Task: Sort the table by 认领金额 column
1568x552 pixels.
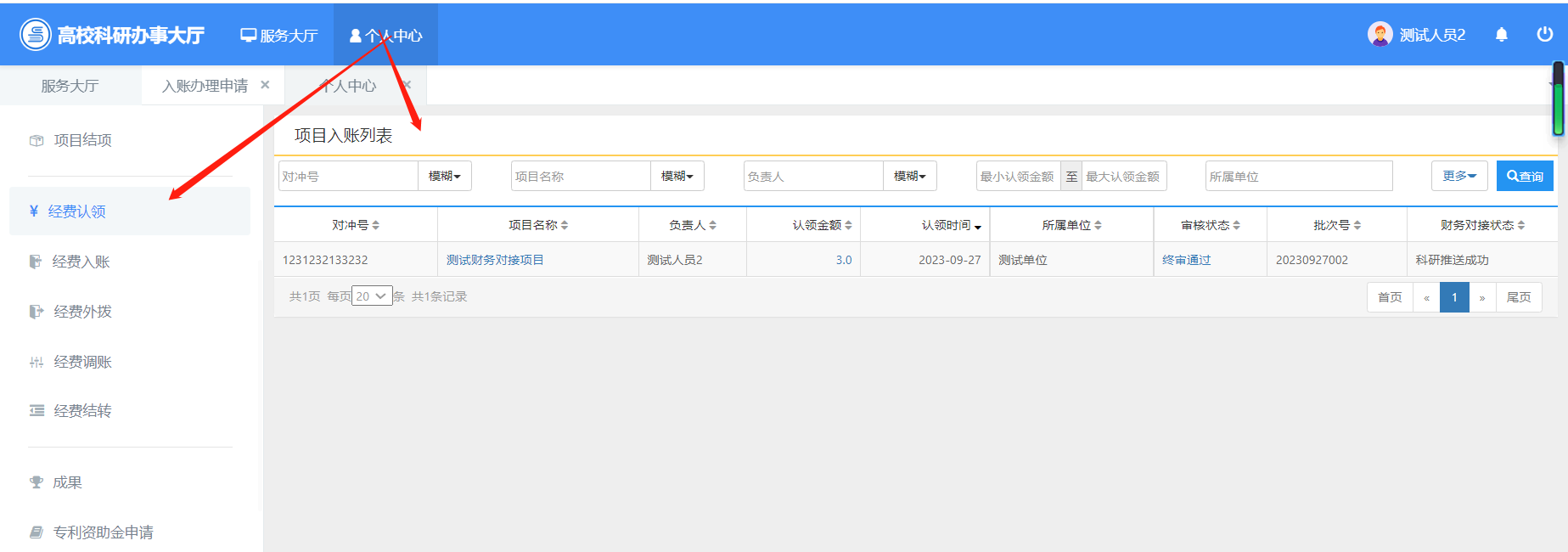Action: tap(822, 225)
